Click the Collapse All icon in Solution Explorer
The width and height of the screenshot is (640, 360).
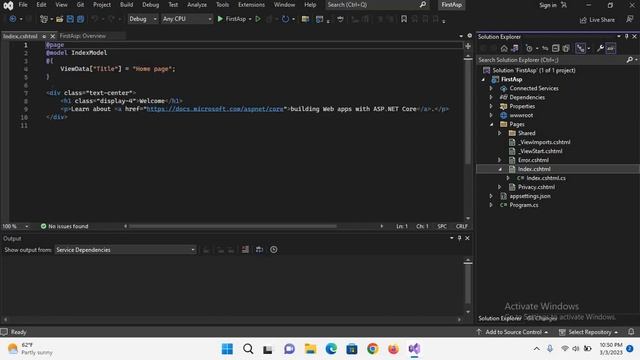[x=556, y=49]
